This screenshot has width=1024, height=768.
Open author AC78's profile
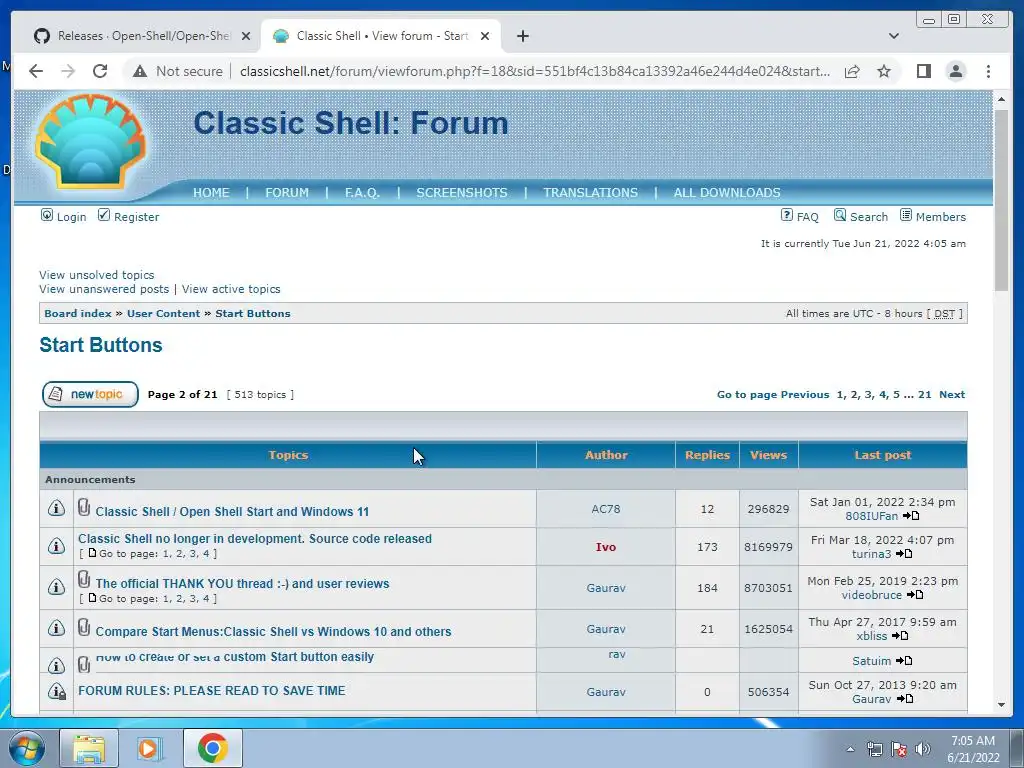pos(605,509)
